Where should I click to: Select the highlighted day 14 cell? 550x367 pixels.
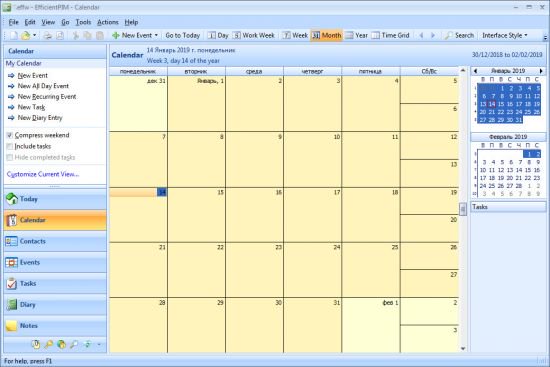pos(138,214)
